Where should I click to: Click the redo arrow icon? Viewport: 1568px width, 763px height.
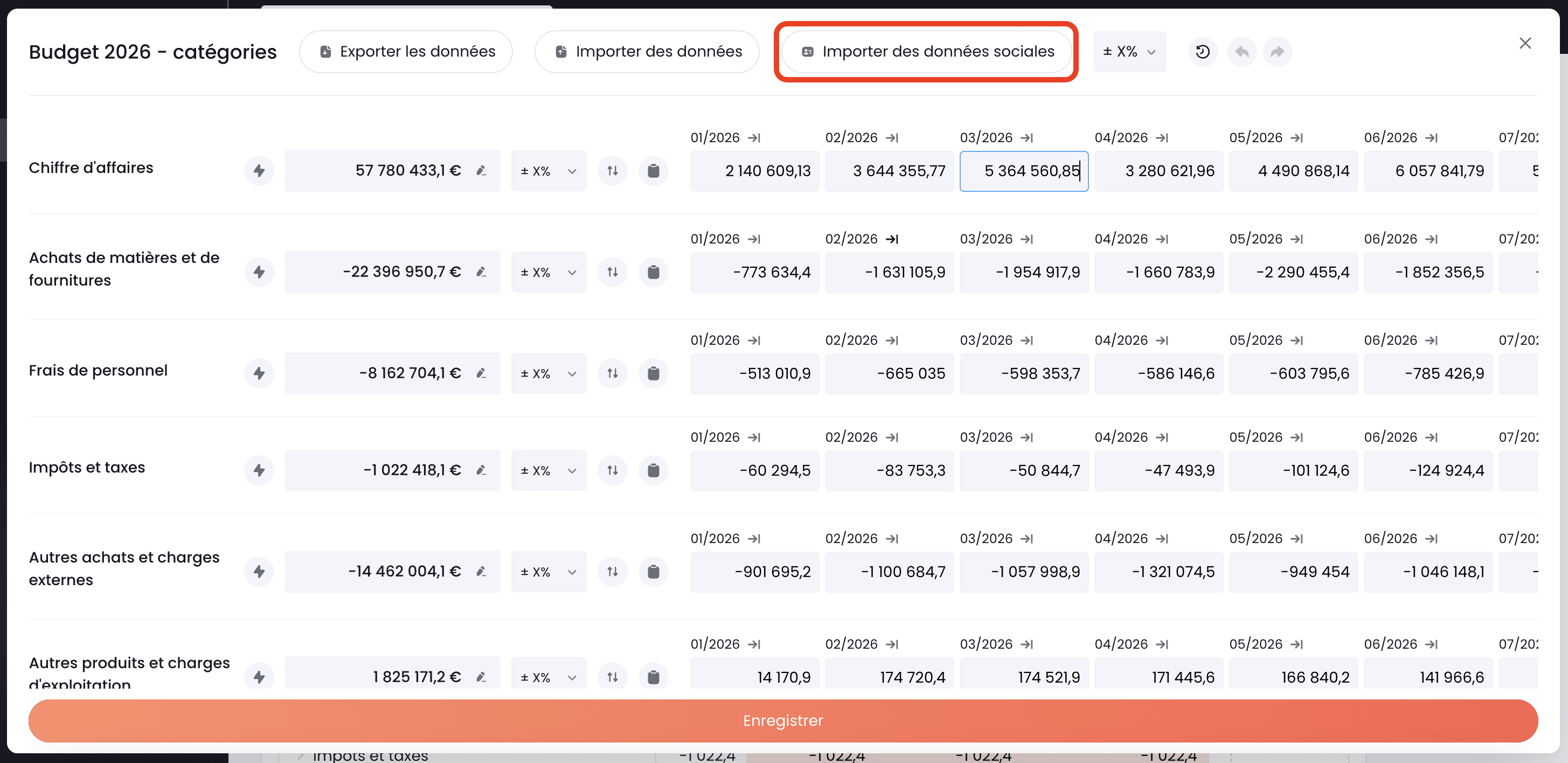(1277, 52)
